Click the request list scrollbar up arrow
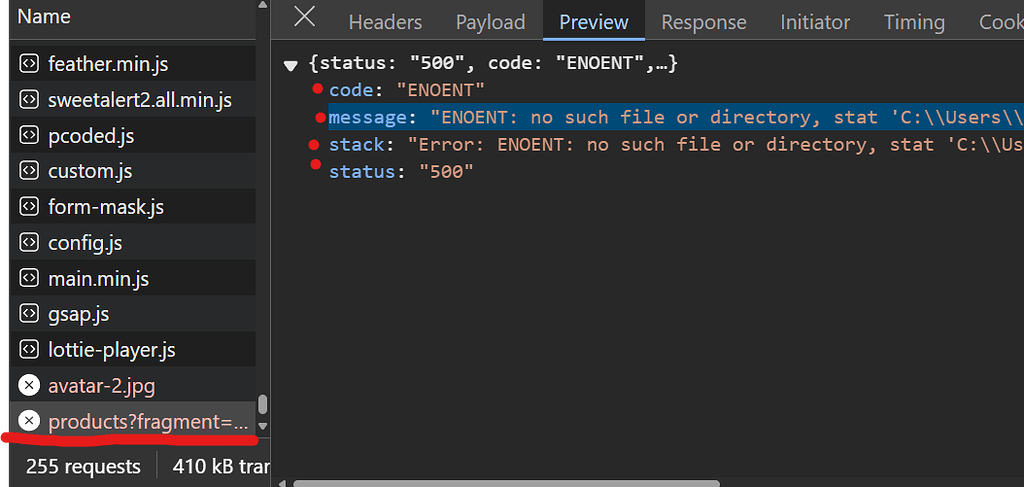This screenshot has height=487, width=1024. (x=263, y=5)
